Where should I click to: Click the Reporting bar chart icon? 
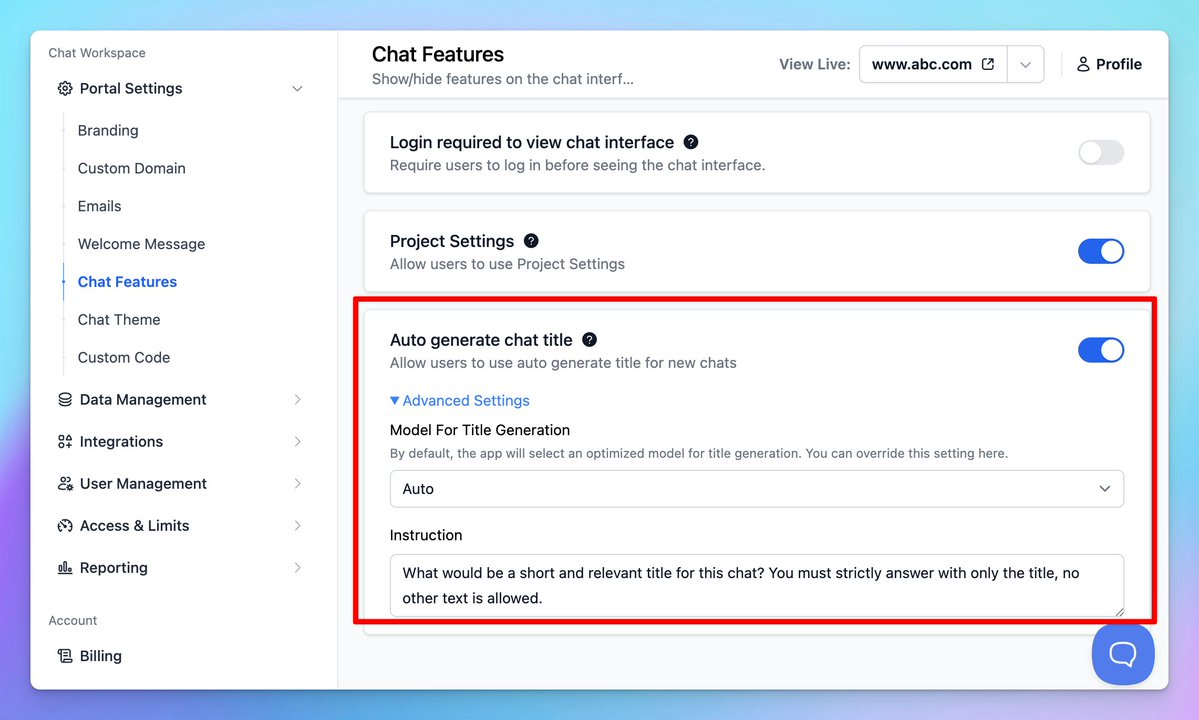(x=65, y=568)
